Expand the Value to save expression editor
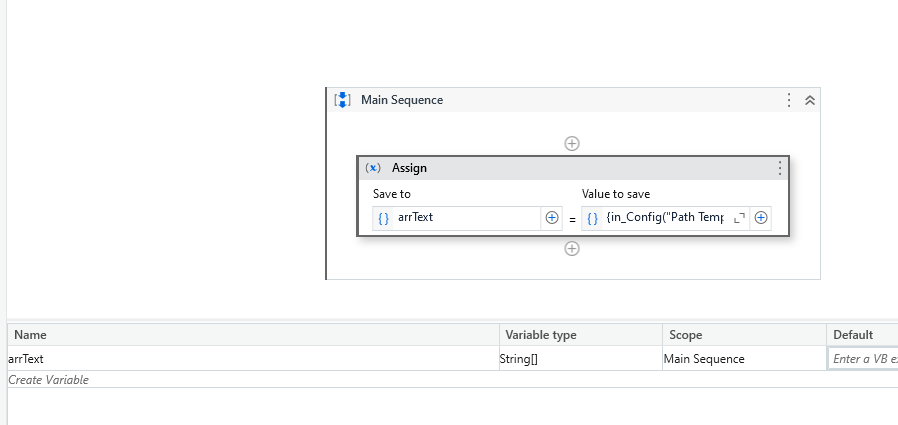The image size is (898, 425). (739, 218)
